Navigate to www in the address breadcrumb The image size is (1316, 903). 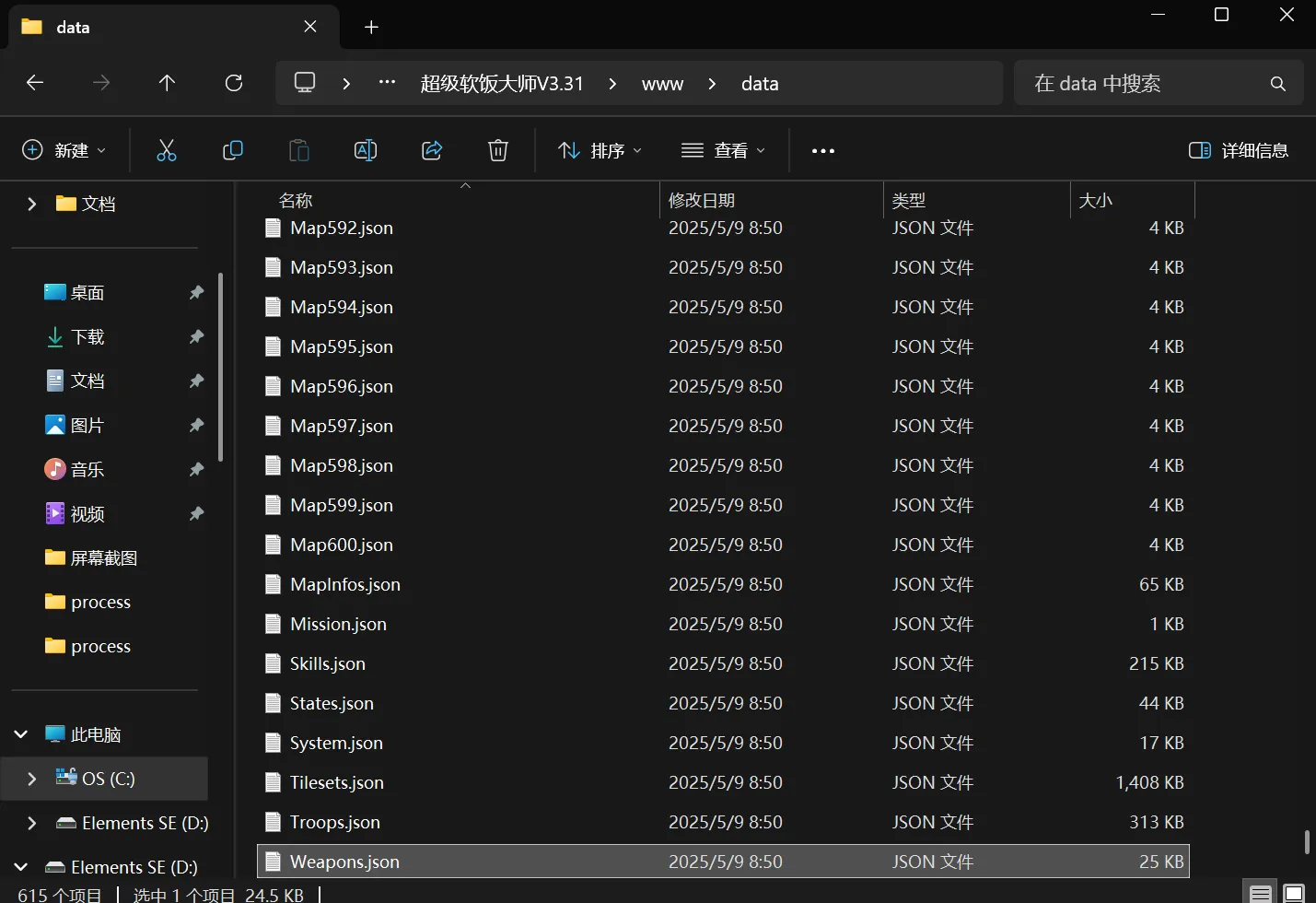click(x=662, y=84)
